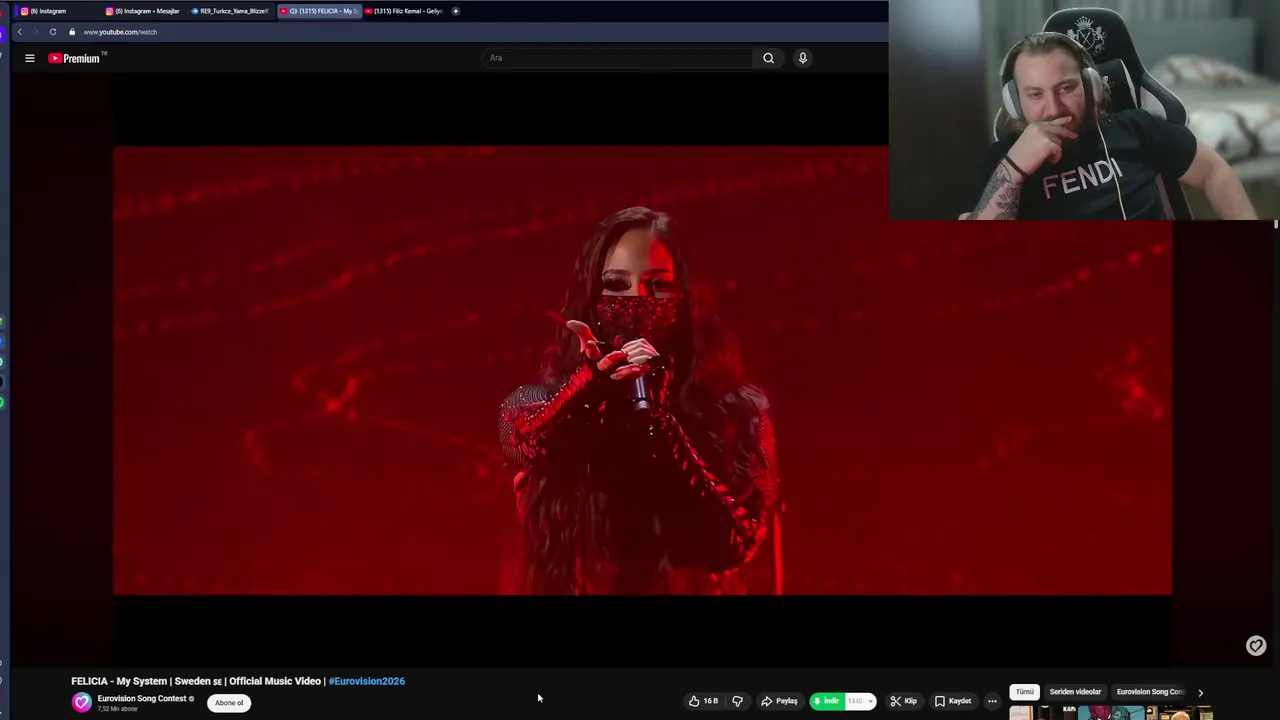The height and width of the screenshot is (720, 1280).
Task: View site info via padlock icon
Action: (72, 32)
